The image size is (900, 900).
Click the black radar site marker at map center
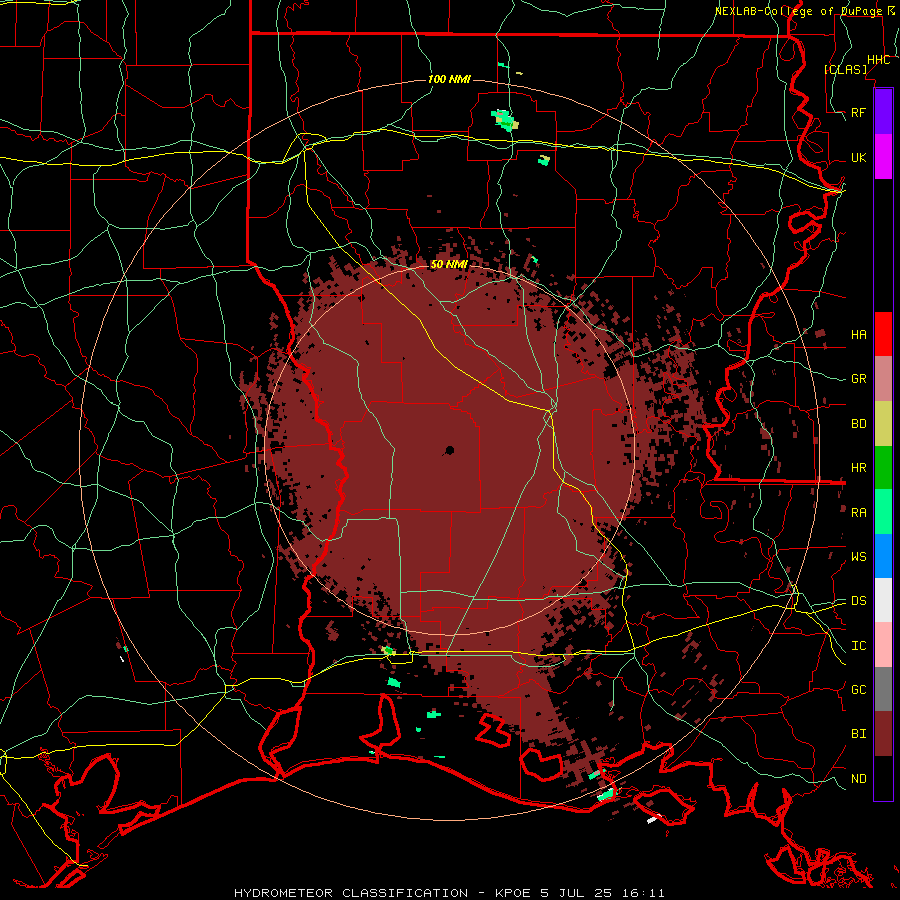click(449, 451)
